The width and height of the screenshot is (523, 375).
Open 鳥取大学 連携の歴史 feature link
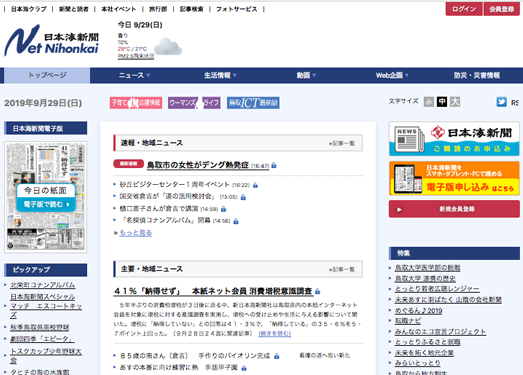pos(425,278)
